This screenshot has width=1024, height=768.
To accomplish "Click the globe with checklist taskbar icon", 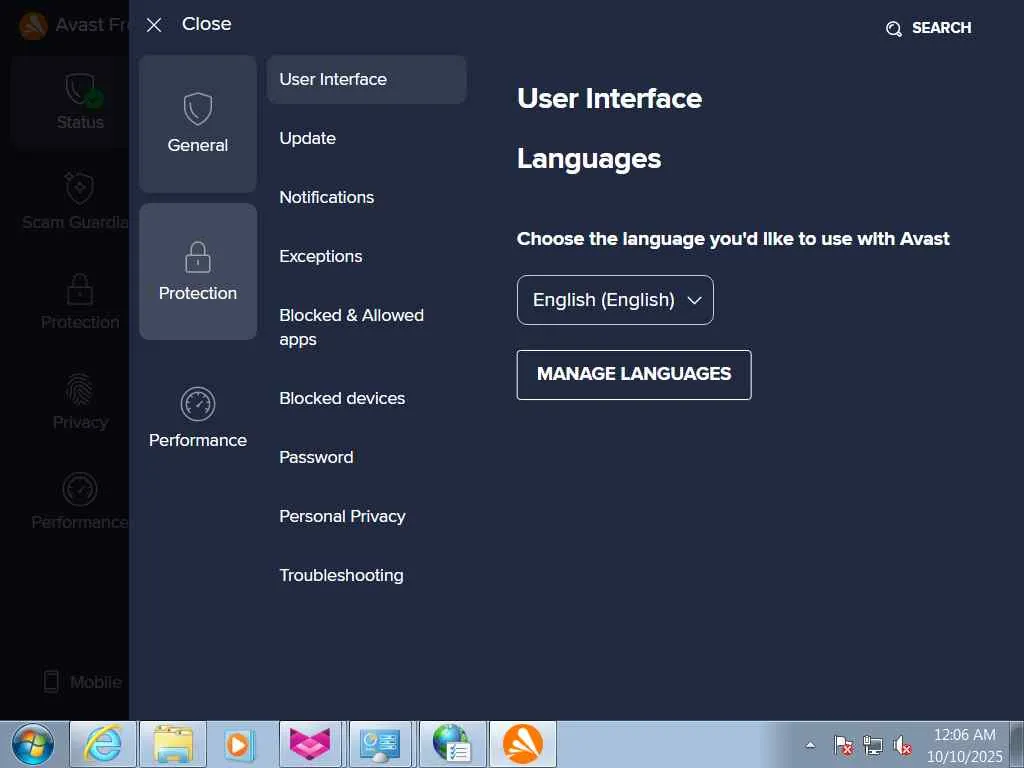I will point(451,744).
